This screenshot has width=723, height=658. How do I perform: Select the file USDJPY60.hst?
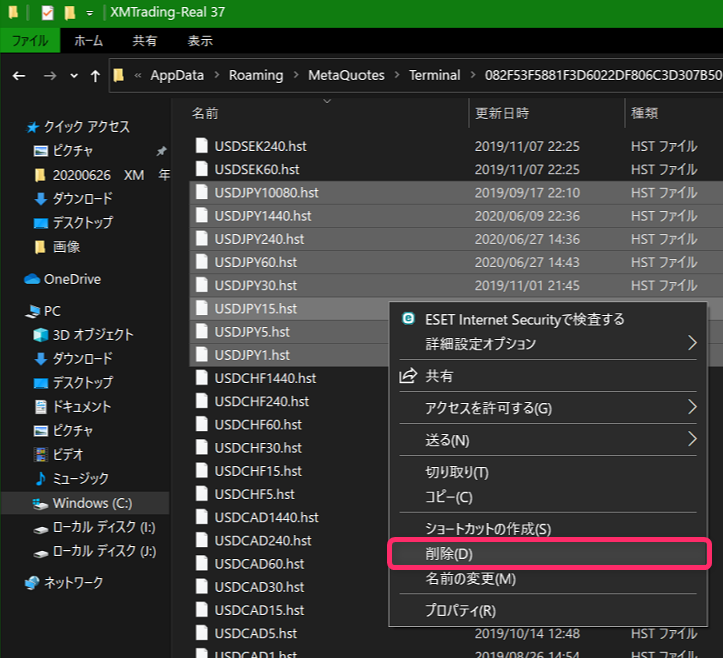(x=255, y=262)
